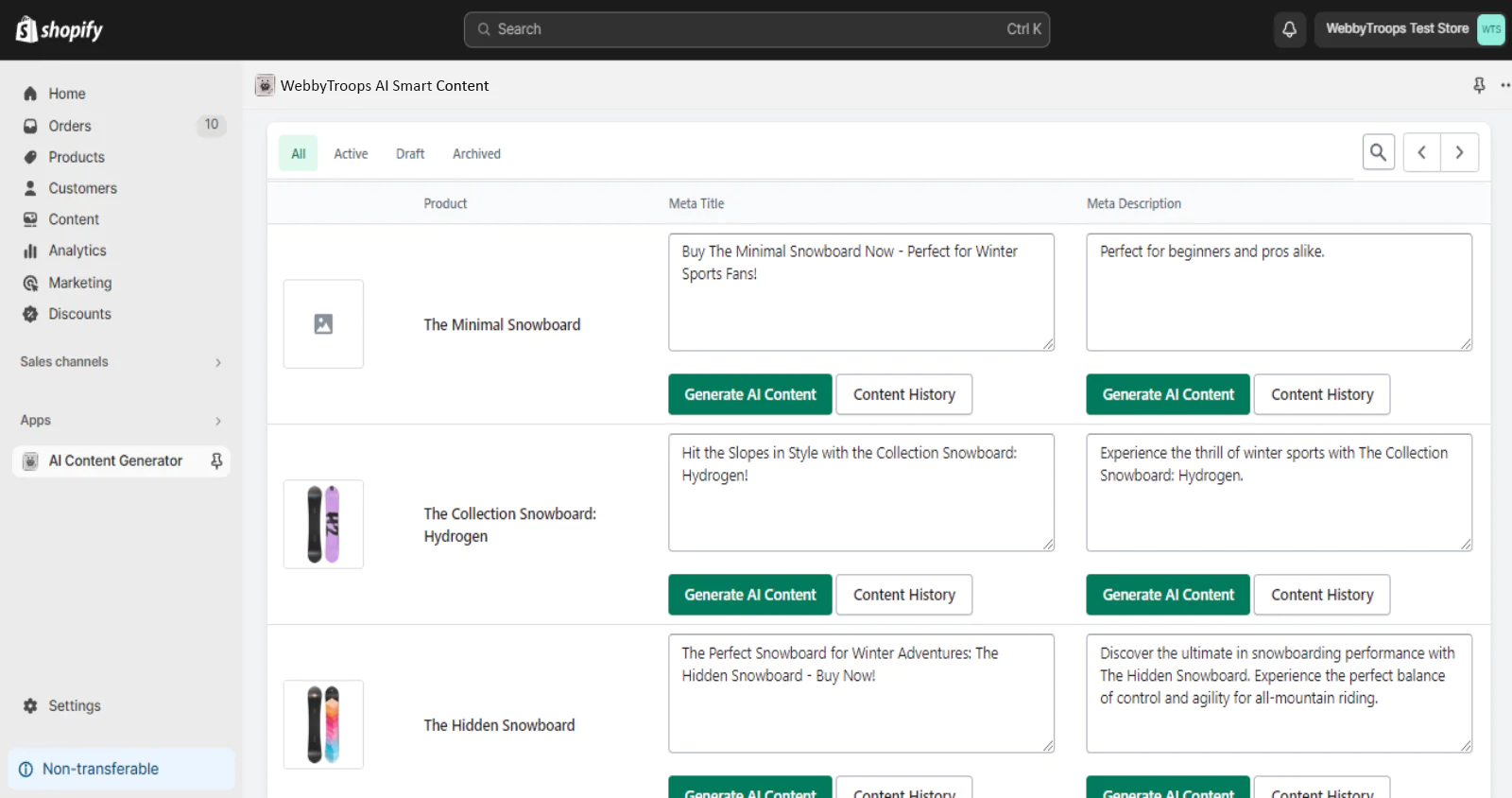Click the Shopify logo

click(x=60, y=29)
